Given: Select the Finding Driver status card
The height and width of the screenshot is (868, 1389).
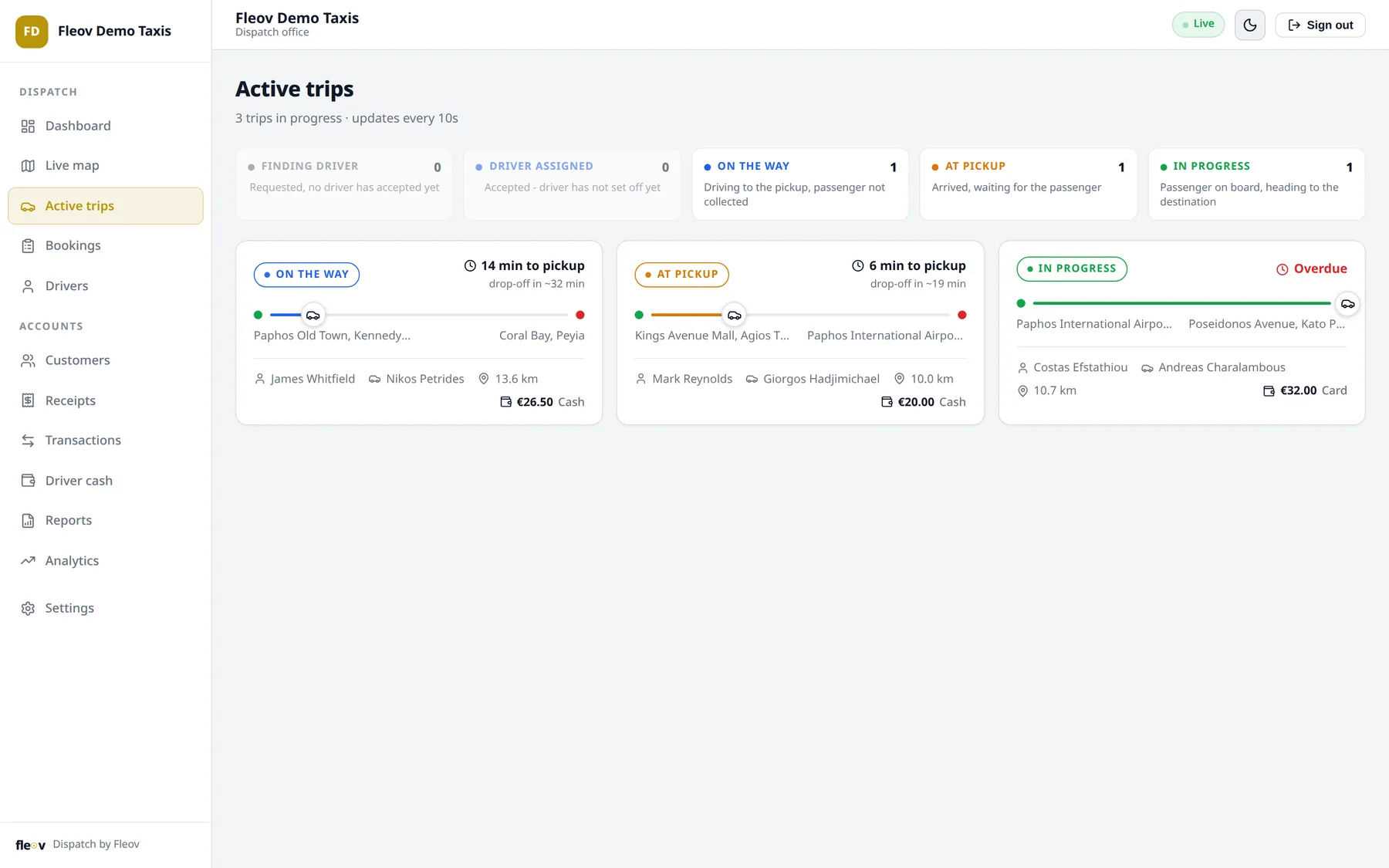Looking at the screenshot, I should point(344,184).
